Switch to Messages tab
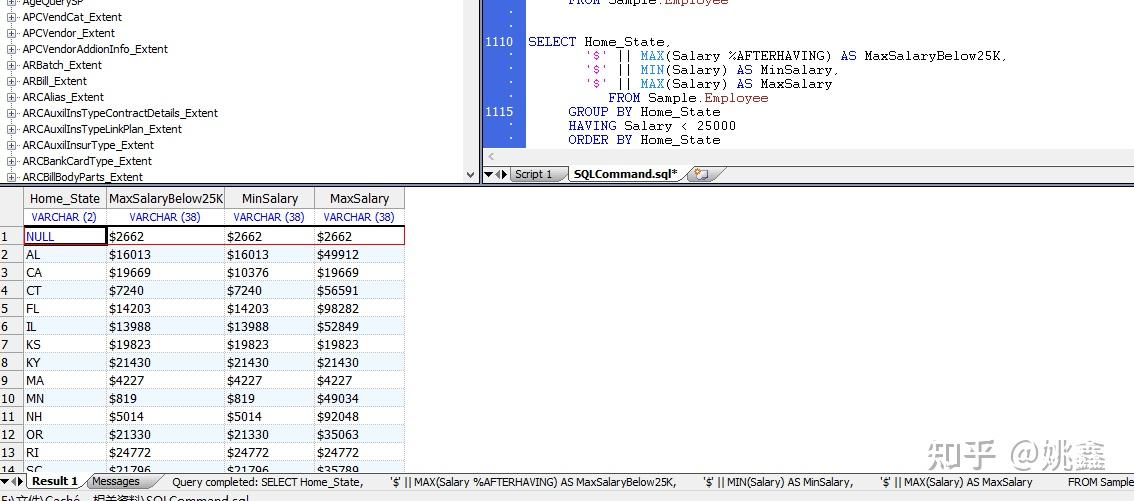This screenshot has height=501, width=1134. coord(116,481)
